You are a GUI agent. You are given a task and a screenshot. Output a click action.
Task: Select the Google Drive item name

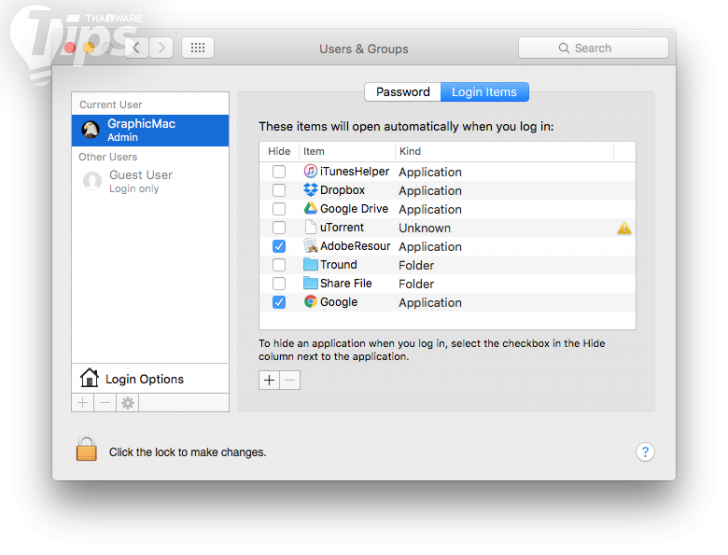(x=354, y=209)
